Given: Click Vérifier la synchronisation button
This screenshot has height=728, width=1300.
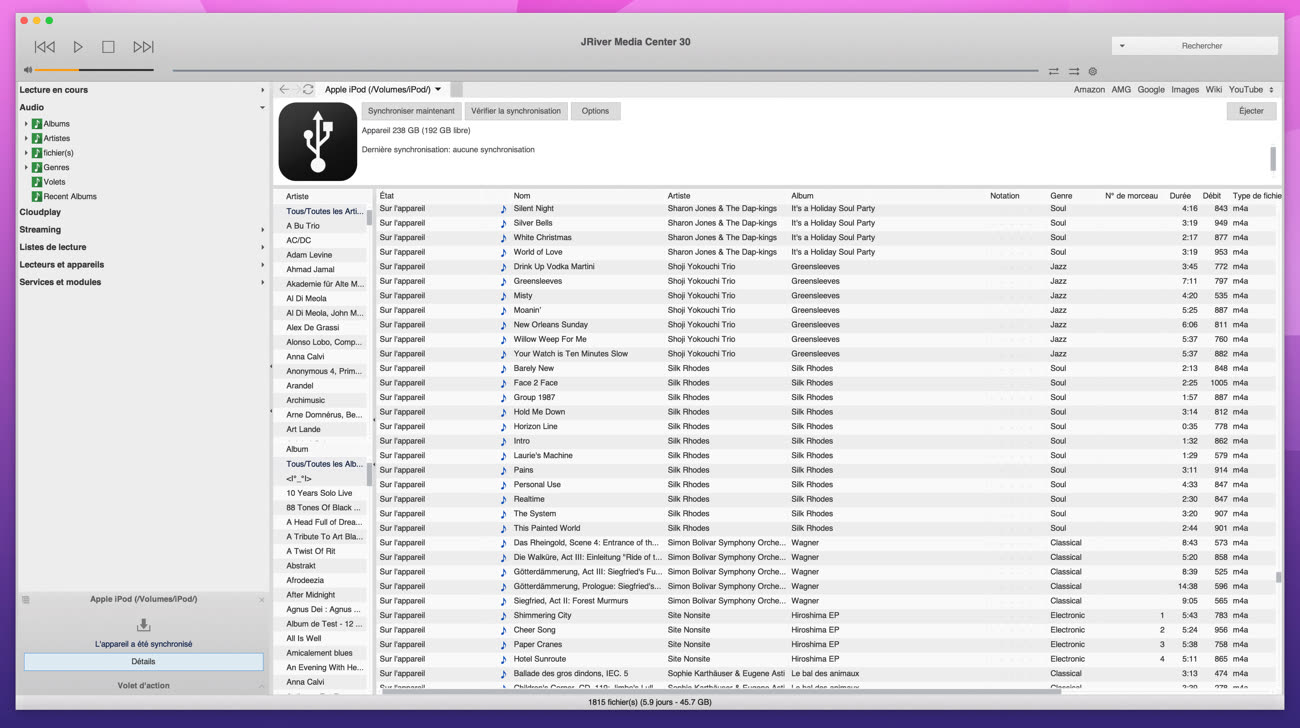Looking at the screenshot, I should point(516,111).
